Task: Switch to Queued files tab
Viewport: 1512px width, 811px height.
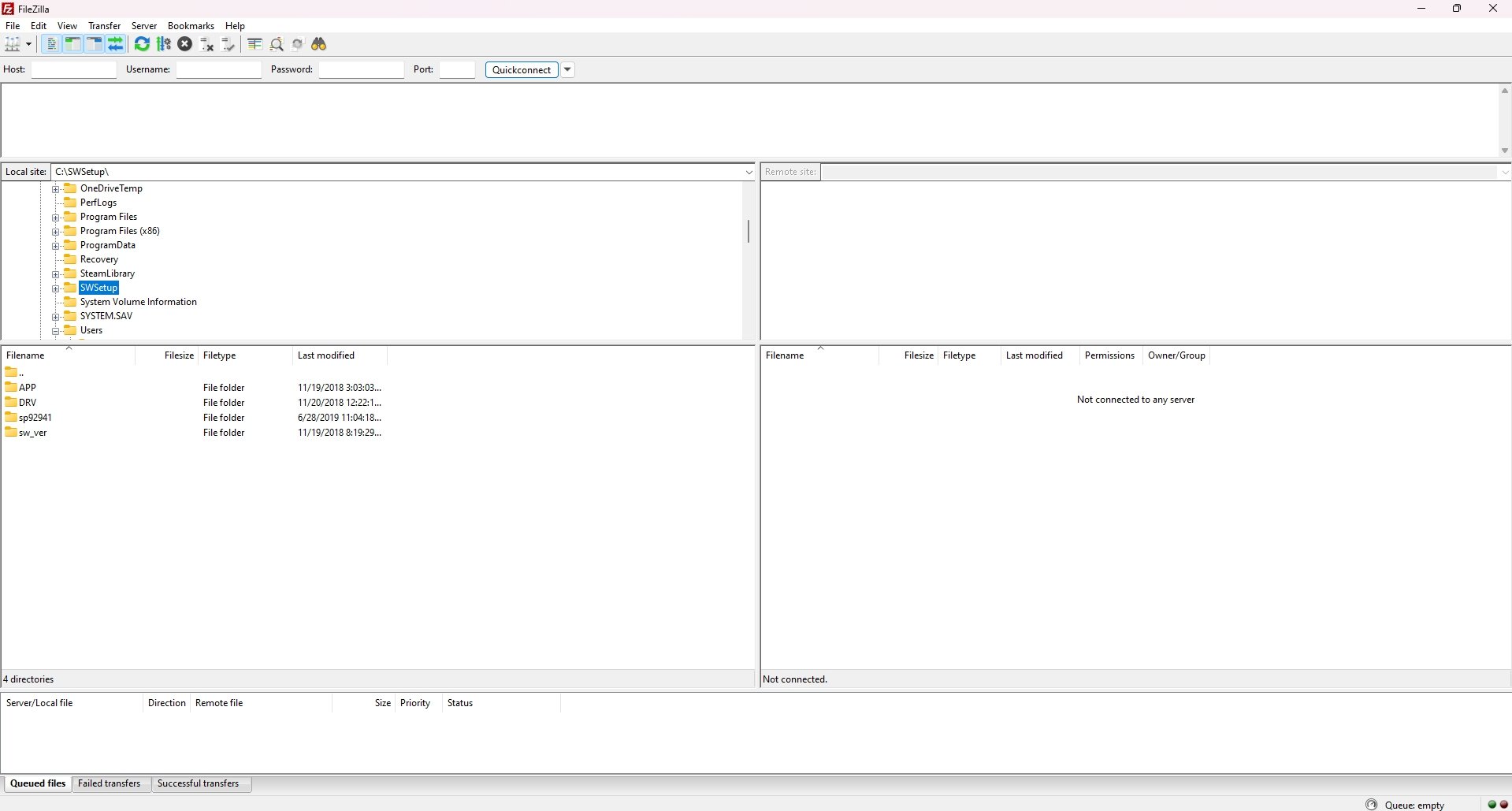Action: pyautogui.click(x=38, y=783)
